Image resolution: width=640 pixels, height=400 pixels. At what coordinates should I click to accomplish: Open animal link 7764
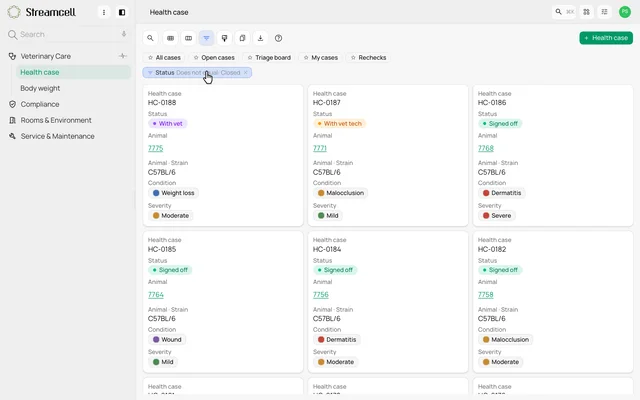156,295
